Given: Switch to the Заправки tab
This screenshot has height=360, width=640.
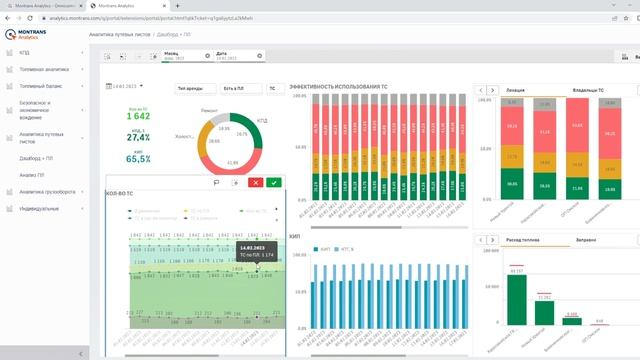Looking at the screenshot, I should click(586, 240).
